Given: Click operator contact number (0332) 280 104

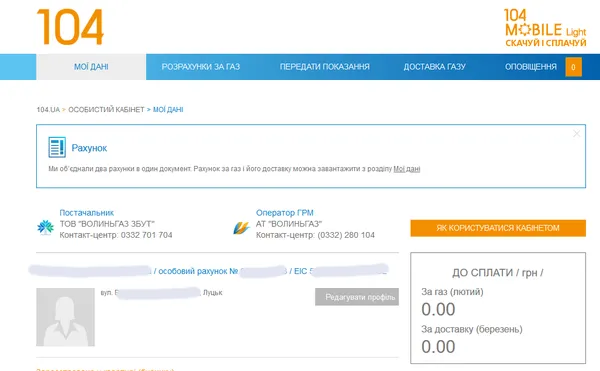Looking at the screenshot, I should click(346, 235).
